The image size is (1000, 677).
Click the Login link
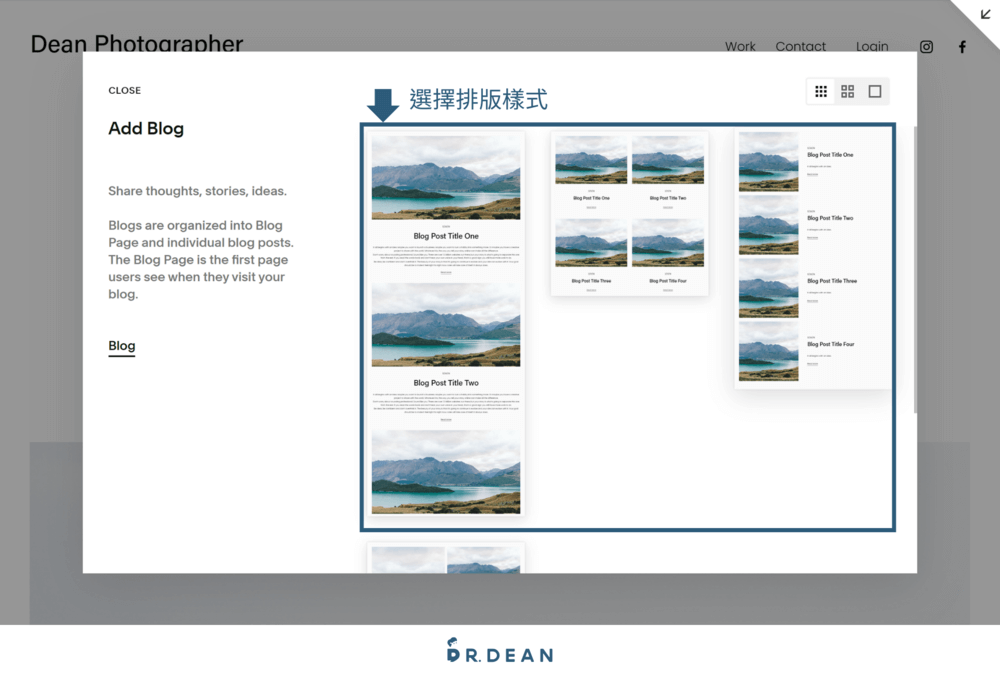pos(871,46)
